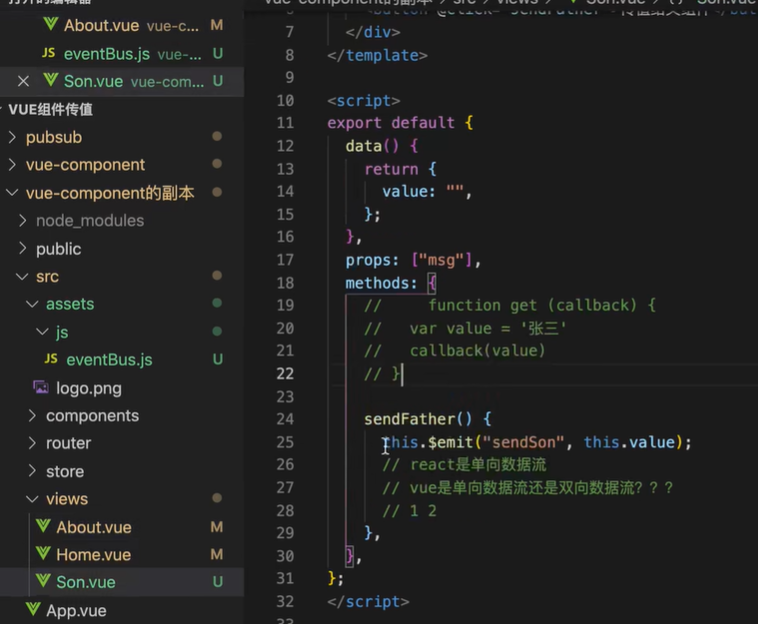Click closing '</script>' tag

(x=368, y=602)
